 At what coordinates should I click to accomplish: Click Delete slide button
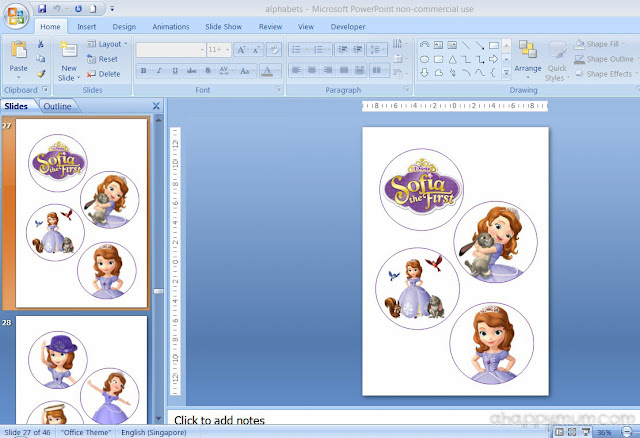point(103,74)
